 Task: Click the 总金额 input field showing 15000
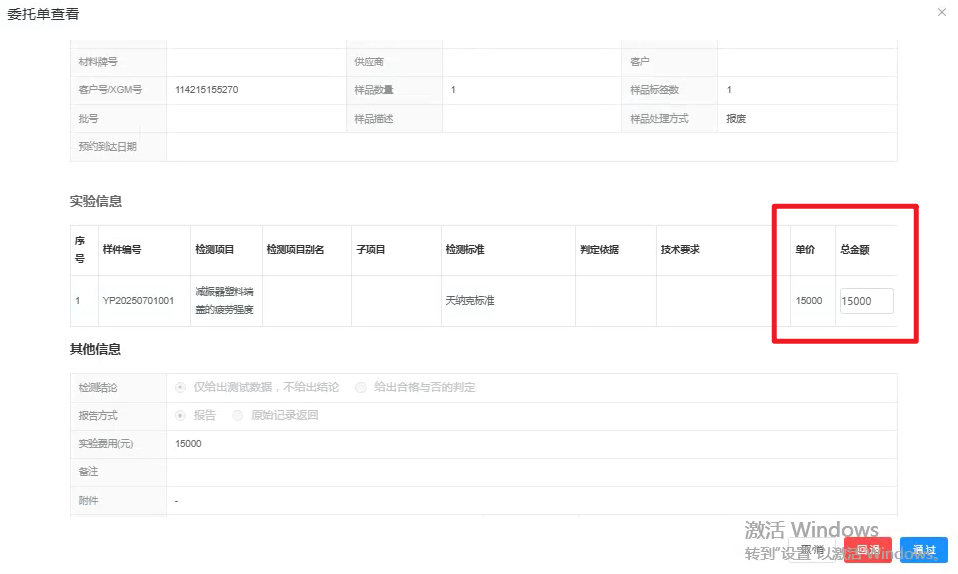click(866, 301)
